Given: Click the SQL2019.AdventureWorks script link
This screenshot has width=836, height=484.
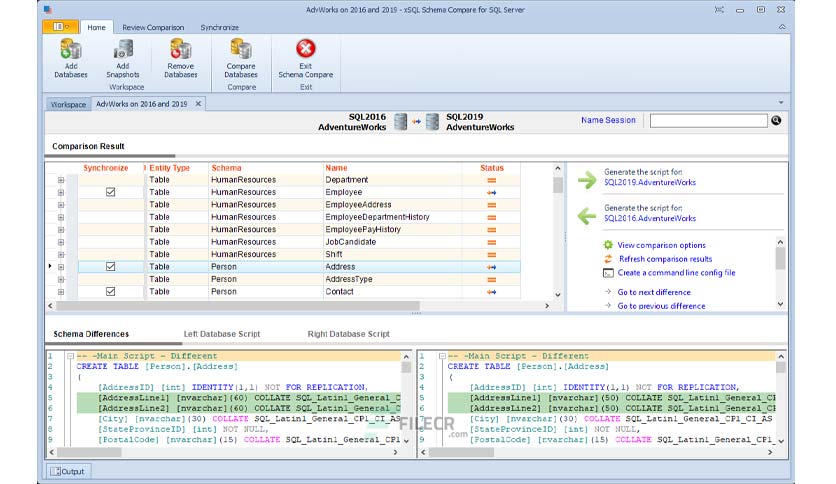Looking at the screenshot, I should pyautogui.click(x=650, y=182).
